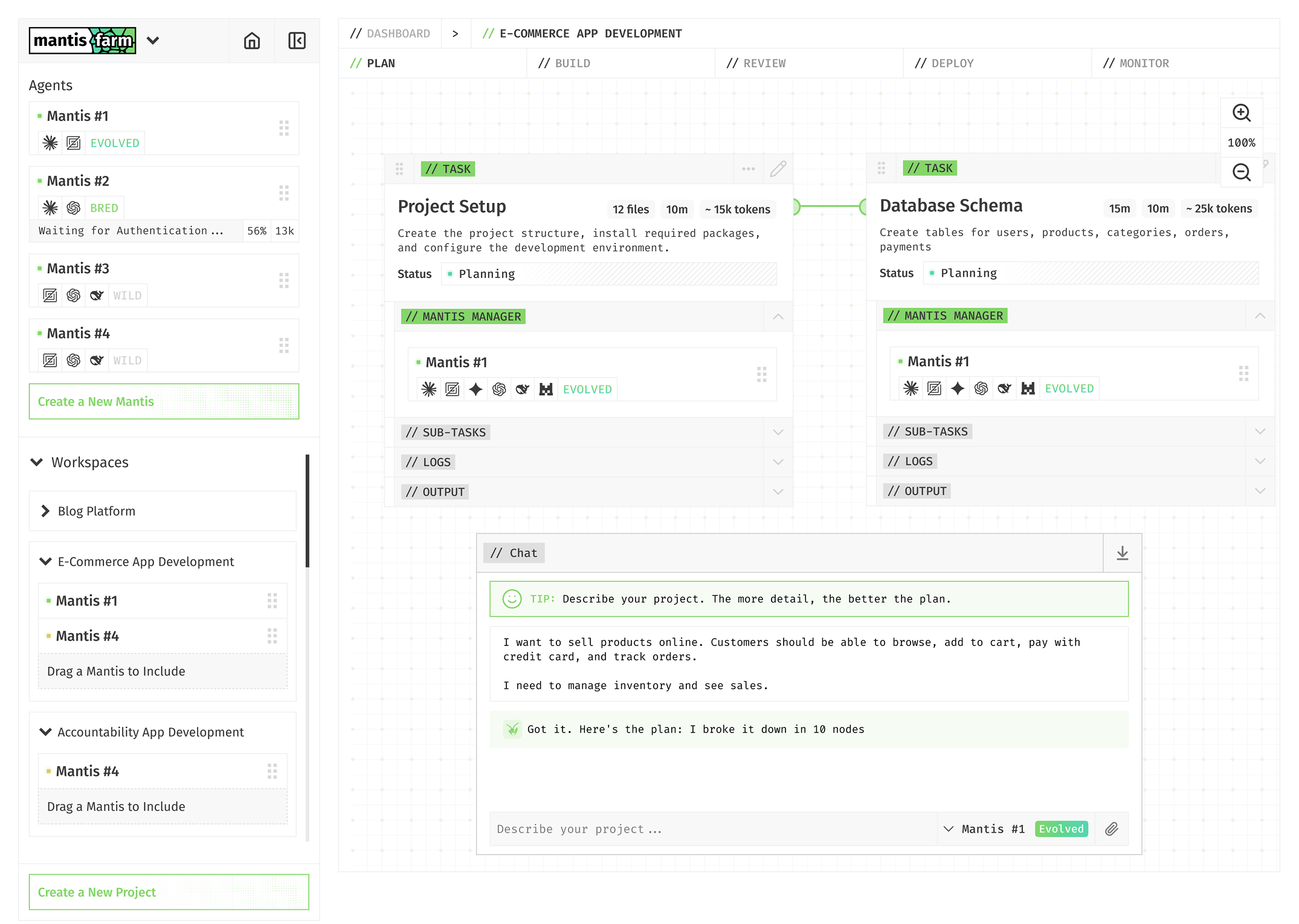Open the three-dots menu on Project Setup task

tap(748, 169)
